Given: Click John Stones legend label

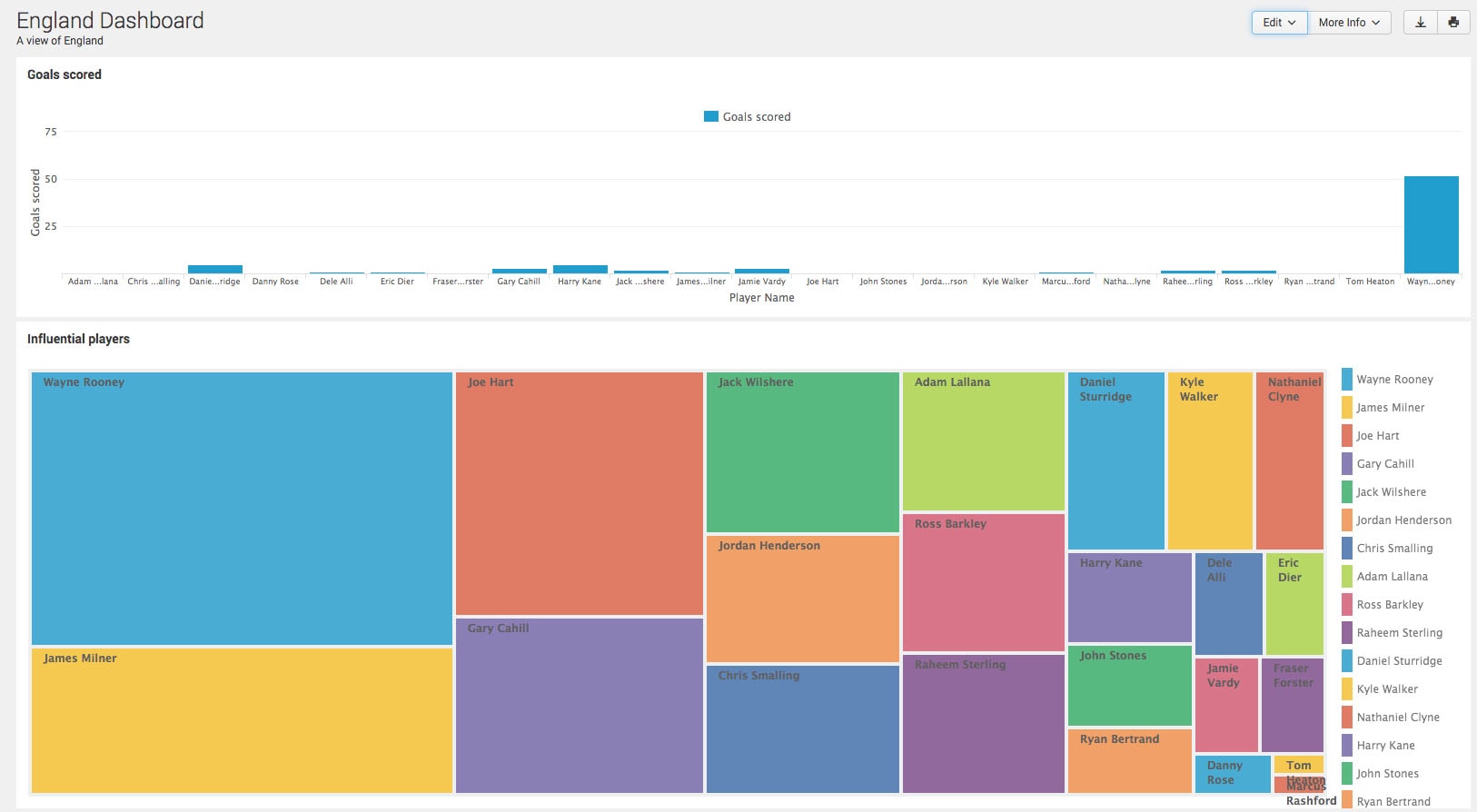Looking at the screenshot, I should (1388, 774).
